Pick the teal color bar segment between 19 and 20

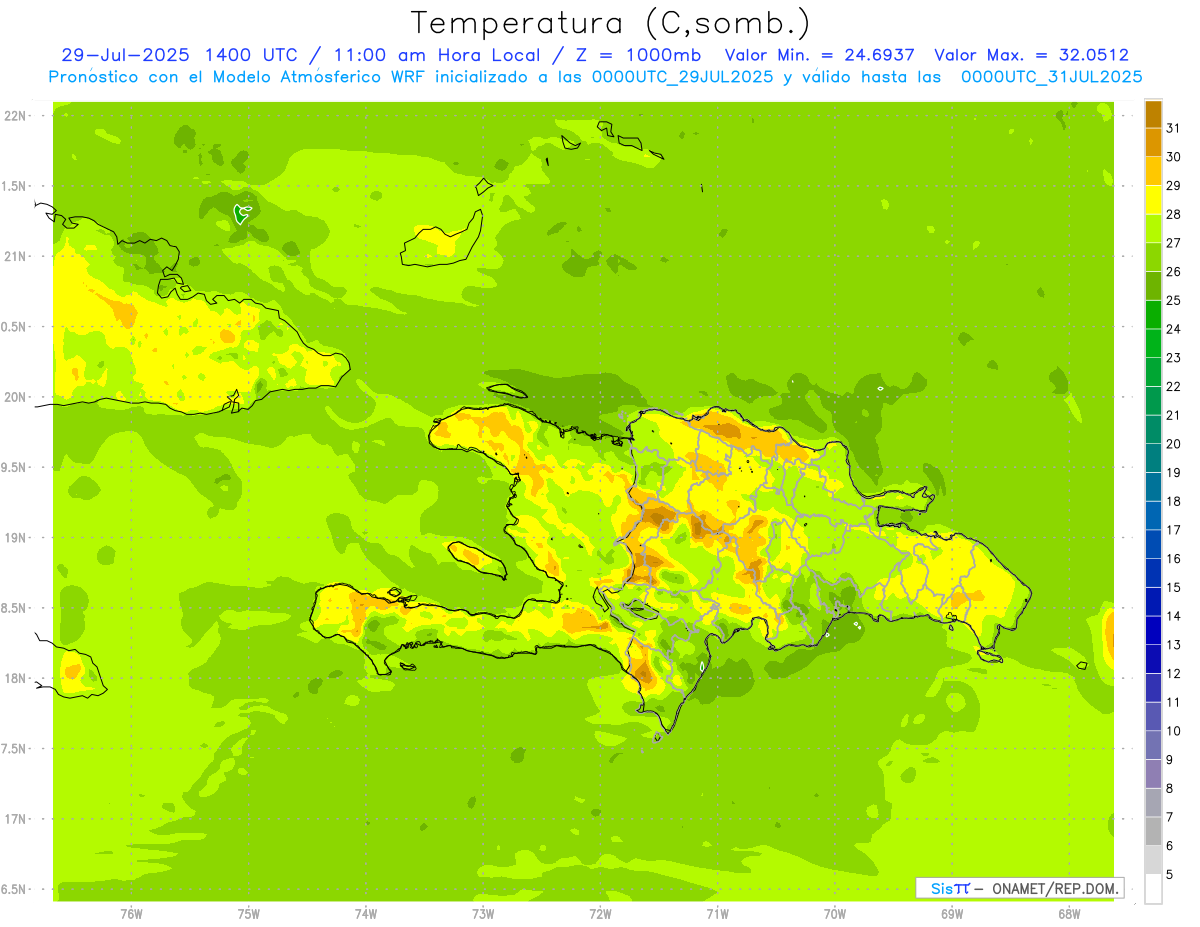tap(1153, 458)
